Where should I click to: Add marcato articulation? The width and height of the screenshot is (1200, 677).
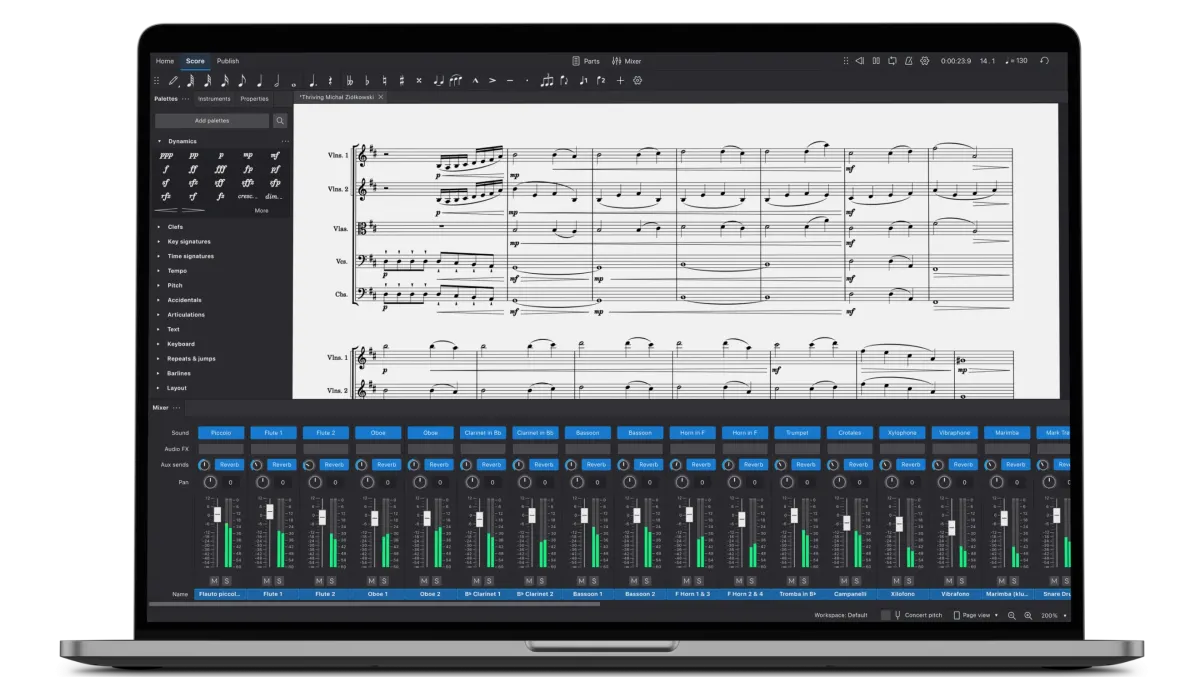pyautogui.click(x=476, y=80)
